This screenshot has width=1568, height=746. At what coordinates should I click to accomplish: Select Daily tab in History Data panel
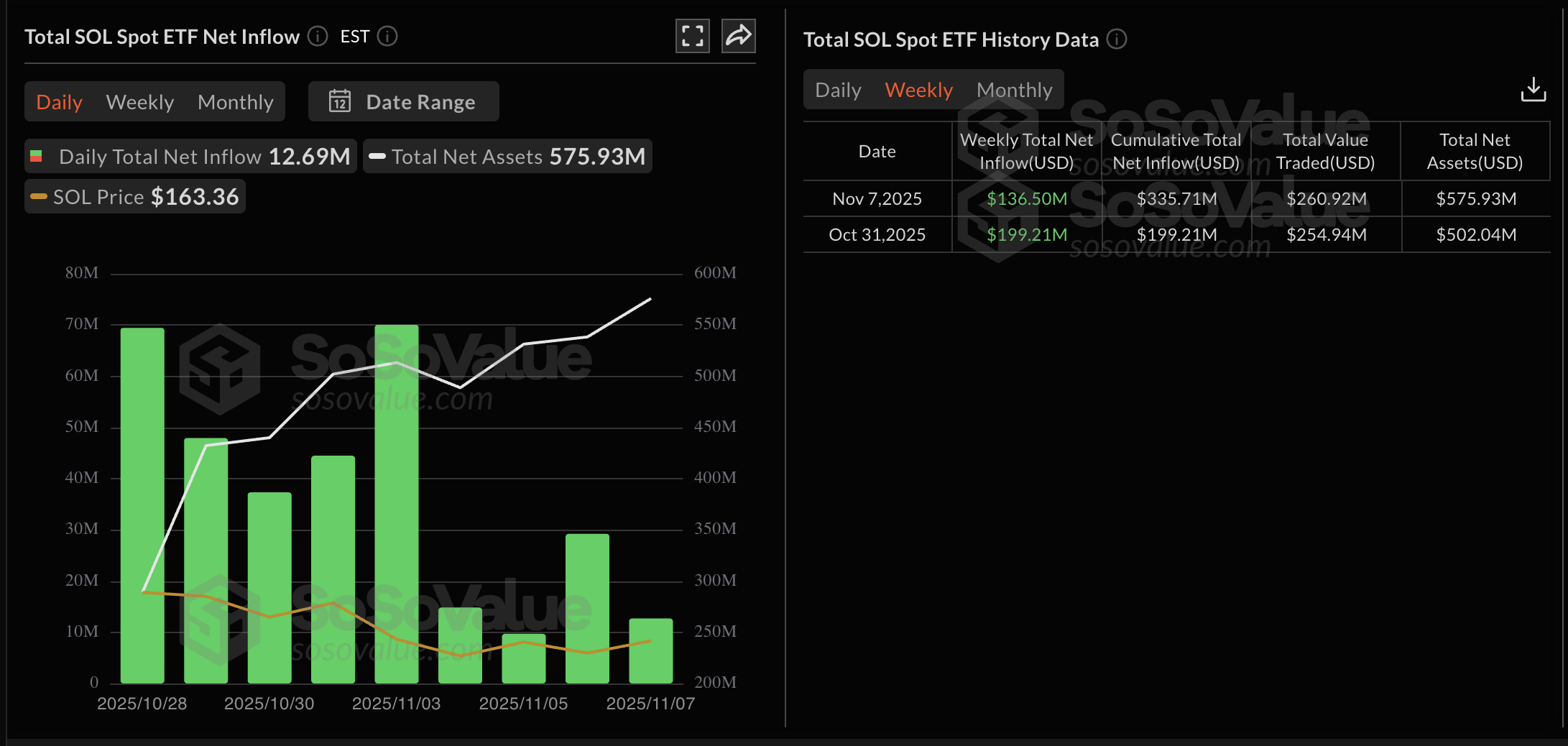point(837,89)
